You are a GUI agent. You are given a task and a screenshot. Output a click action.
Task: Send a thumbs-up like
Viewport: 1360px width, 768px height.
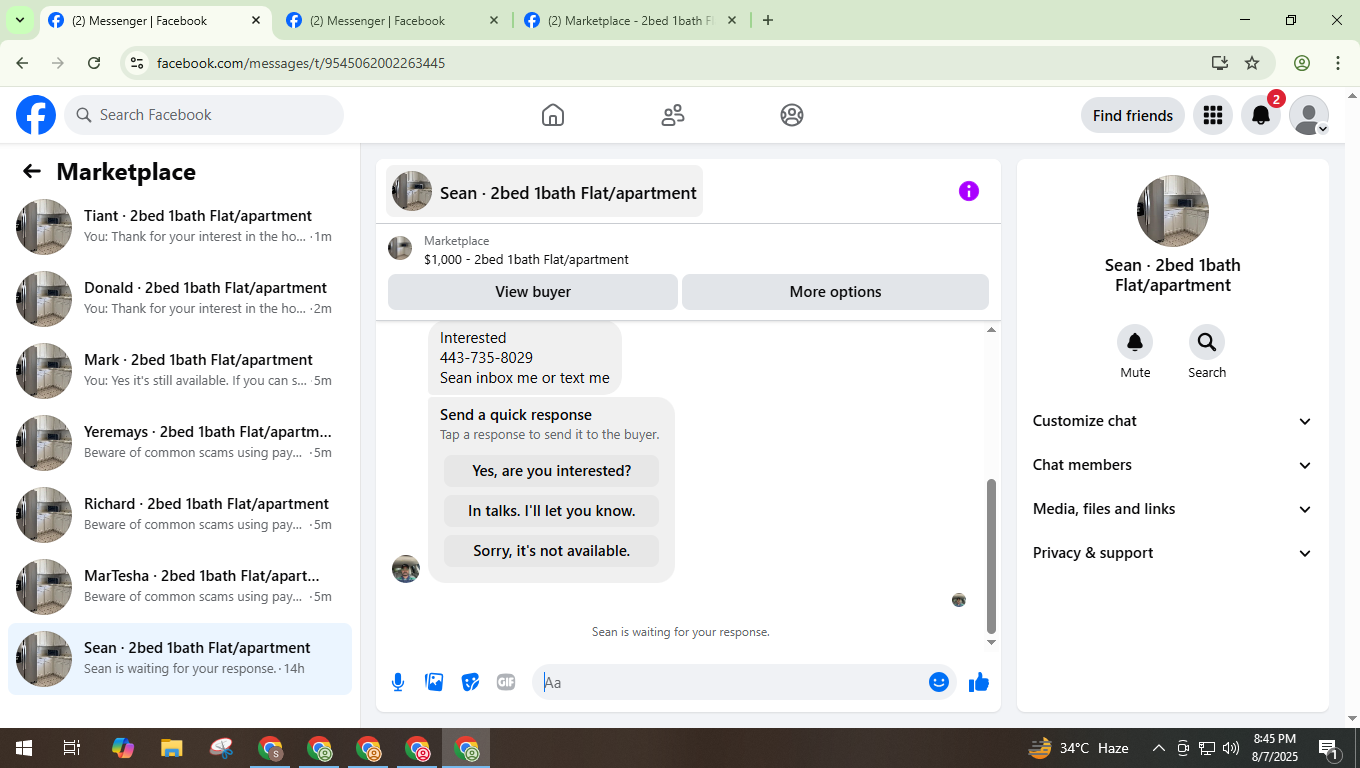coord(979,682)
